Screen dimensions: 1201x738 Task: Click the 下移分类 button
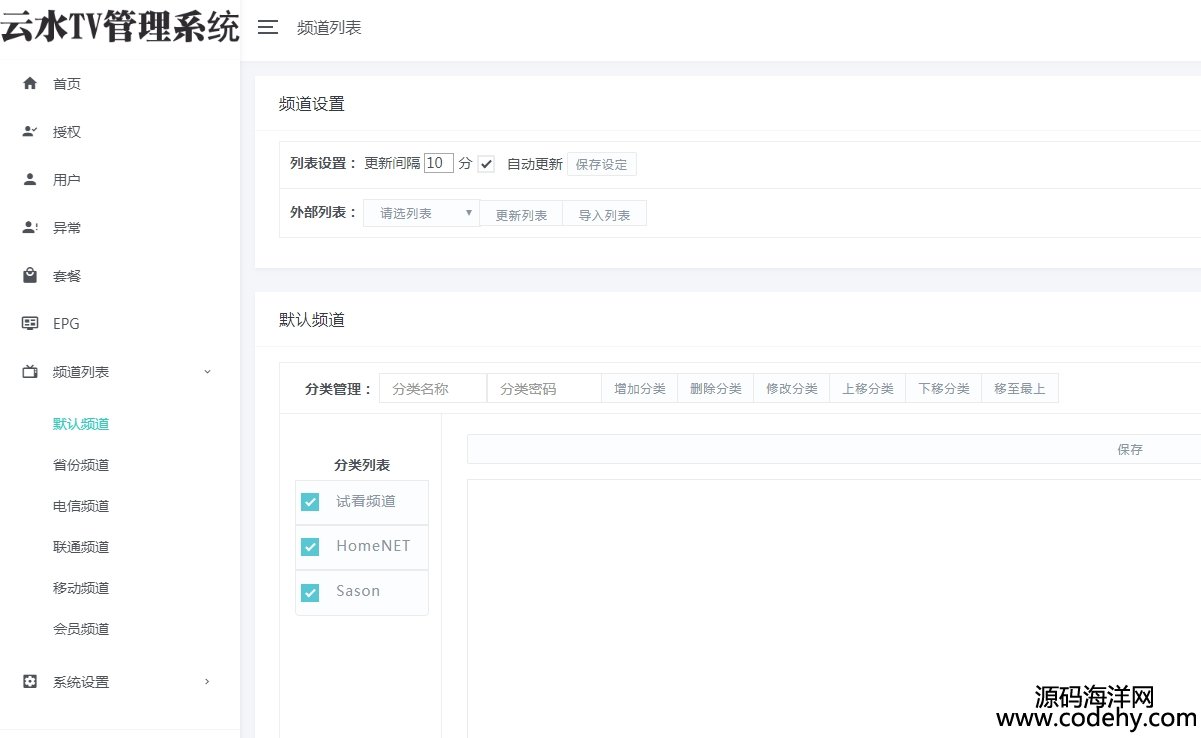click(943, 388)
